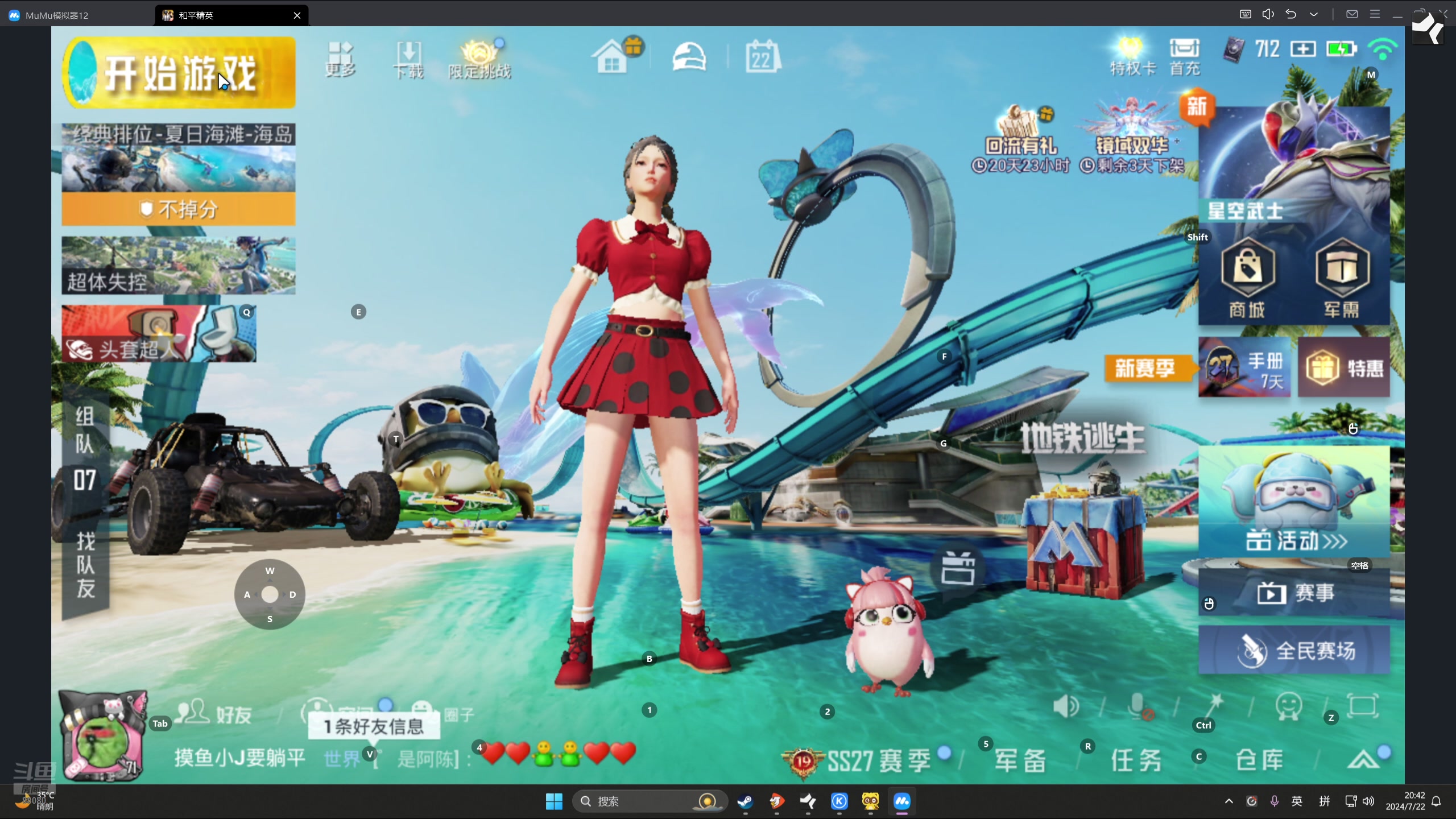Screen dimensions: 1456x819
Task: Open the emulator hamburger menu
Action: [1375, 14]
